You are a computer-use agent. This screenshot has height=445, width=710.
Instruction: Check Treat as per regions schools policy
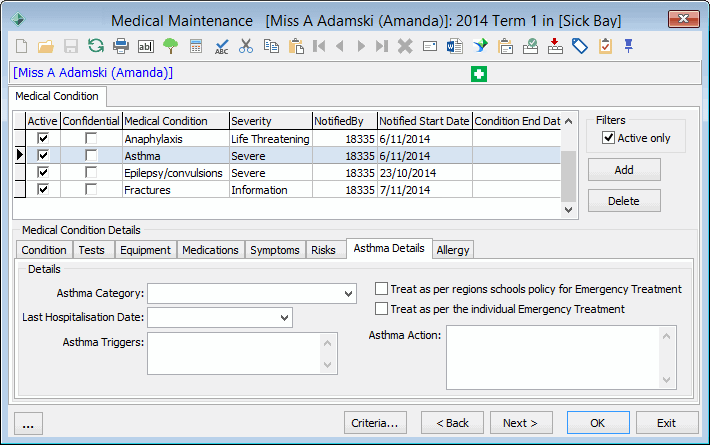[x=381, y=289]
